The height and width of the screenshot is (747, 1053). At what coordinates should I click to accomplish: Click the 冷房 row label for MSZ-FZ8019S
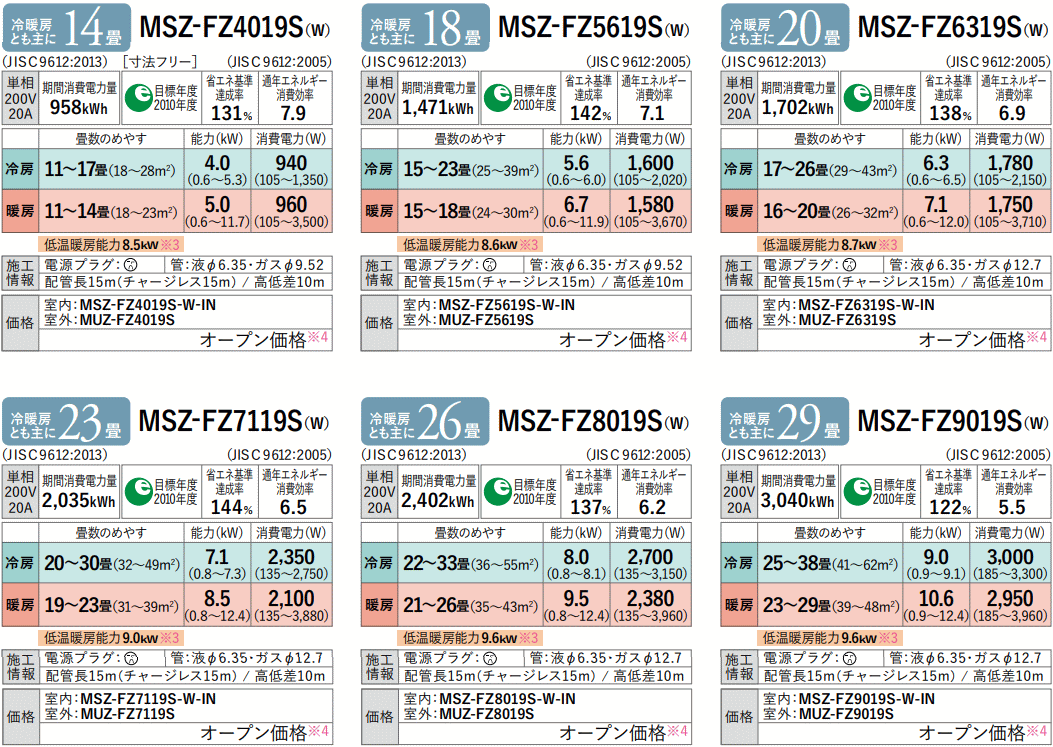tap(380, 563)
